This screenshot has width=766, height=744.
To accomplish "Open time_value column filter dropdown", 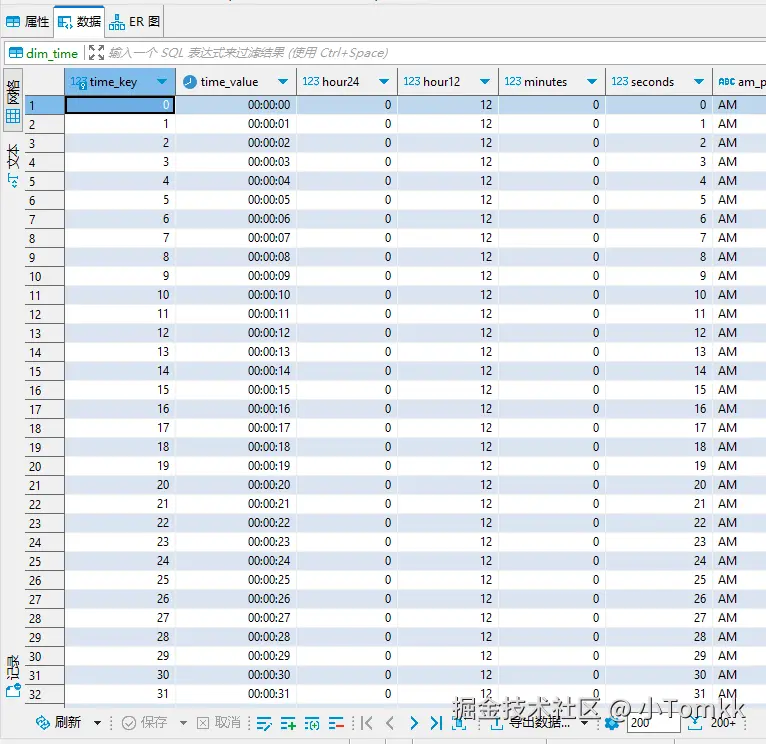I will click(282, 82).
